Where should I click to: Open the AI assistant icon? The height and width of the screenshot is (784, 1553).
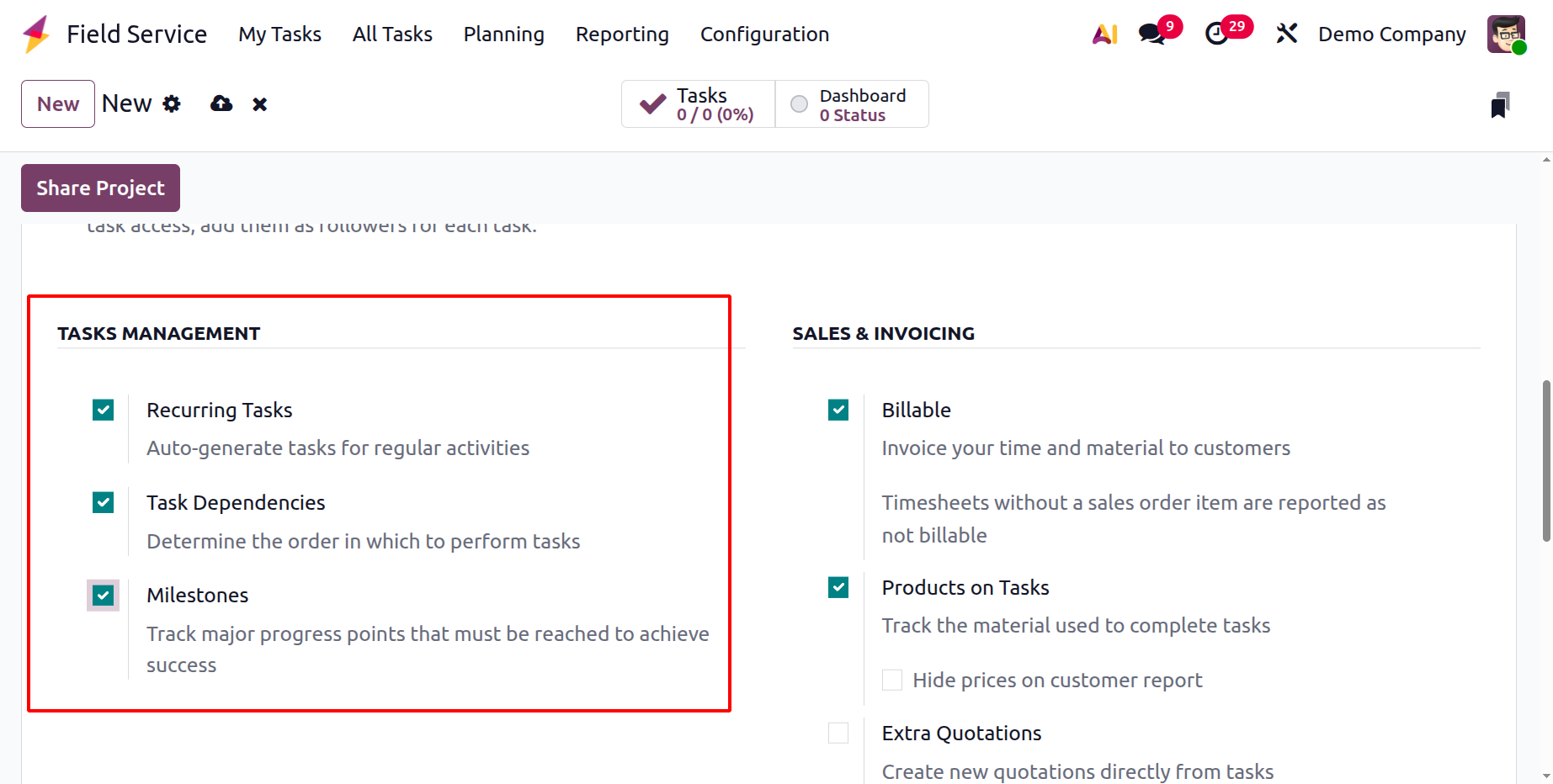click(1104, 34)
